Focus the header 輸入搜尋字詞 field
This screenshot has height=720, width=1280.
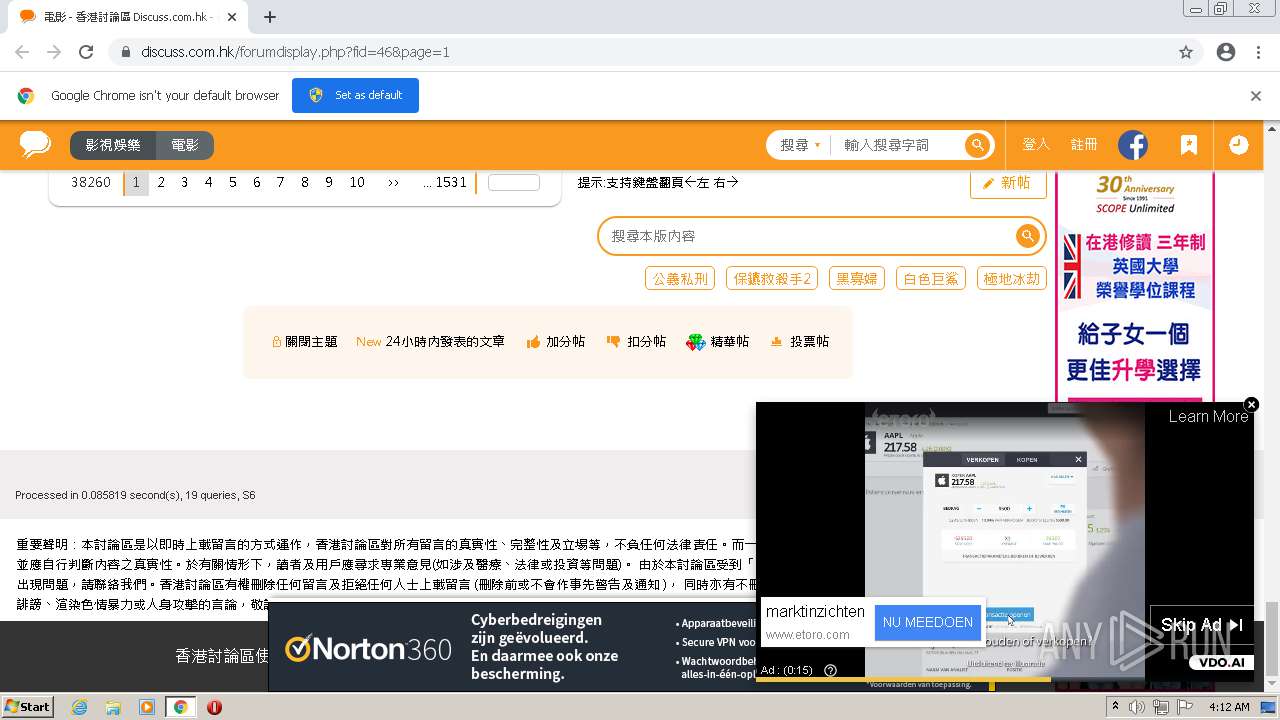tap(898, 145)
